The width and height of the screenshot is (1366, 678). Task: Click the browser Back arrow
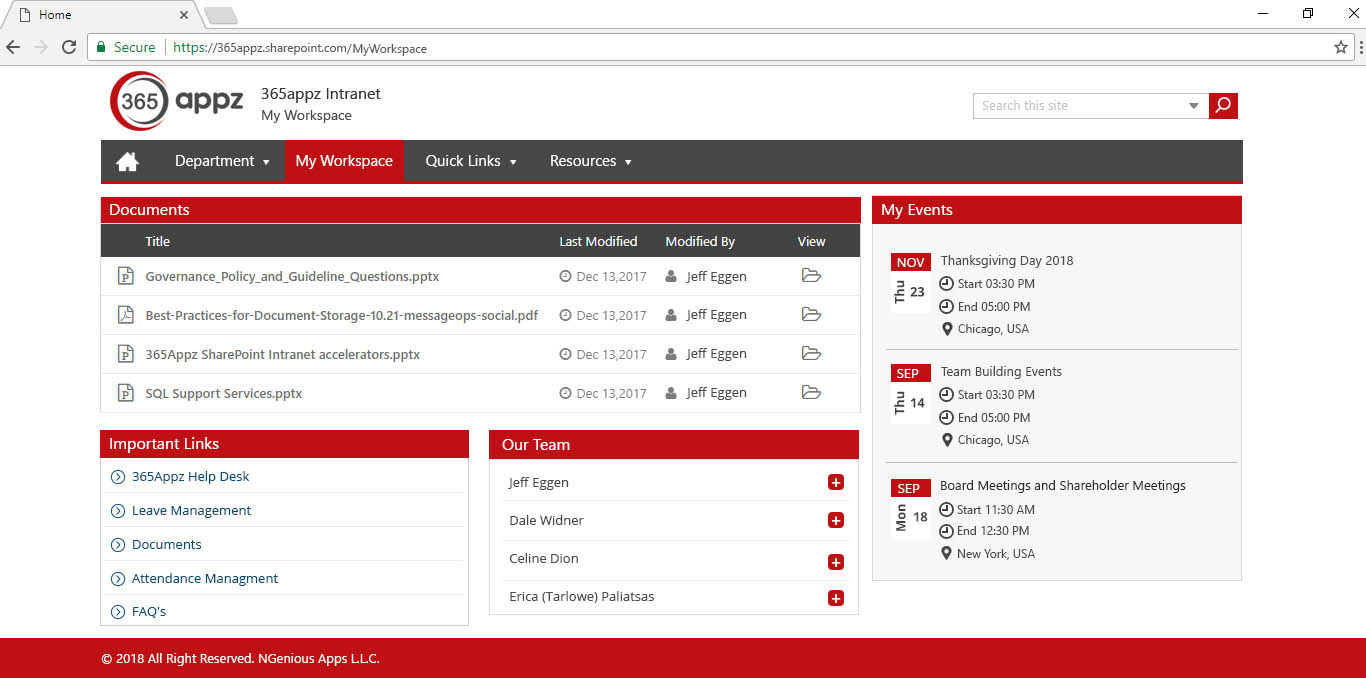coord(13,47)
